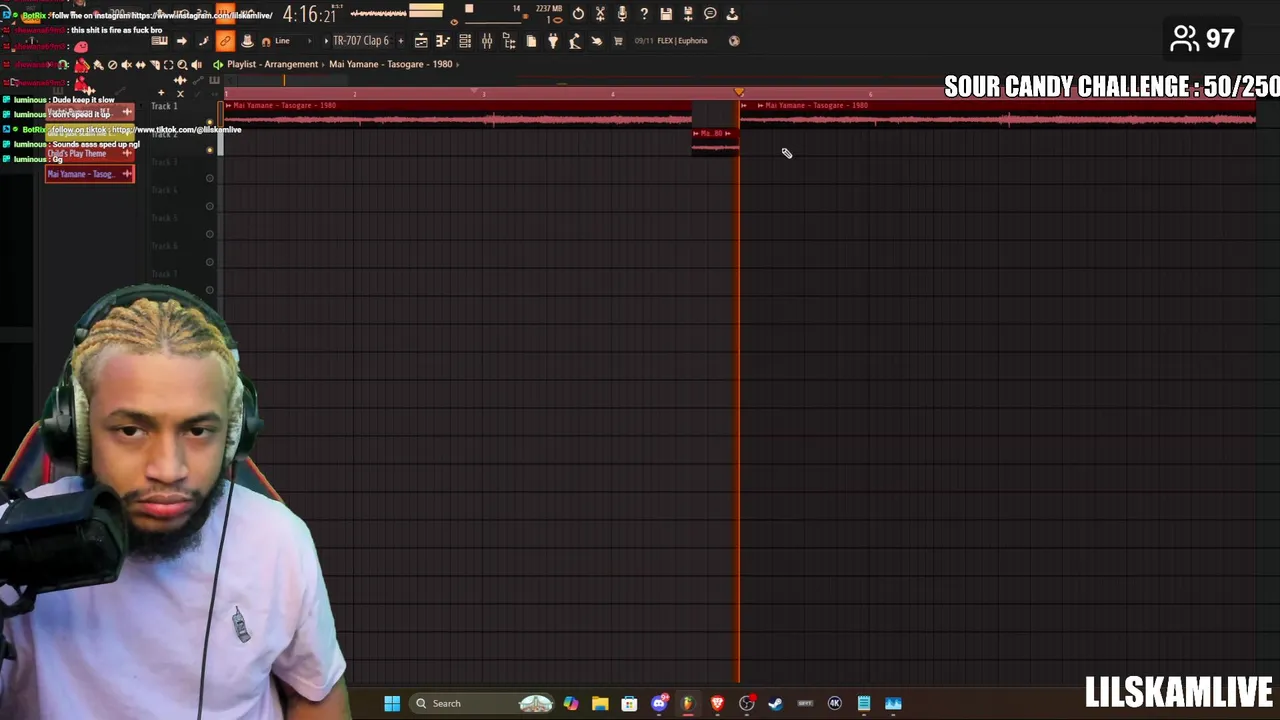Toggle Track 2 mute LED
Viewport: 1280px width, 720px height.
(x=210, y=150)
